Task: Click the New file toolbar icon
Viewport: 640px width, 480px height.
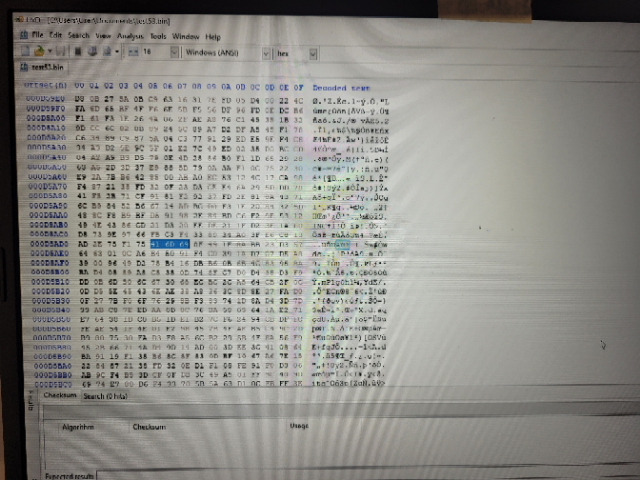Action: pos(24,51)
